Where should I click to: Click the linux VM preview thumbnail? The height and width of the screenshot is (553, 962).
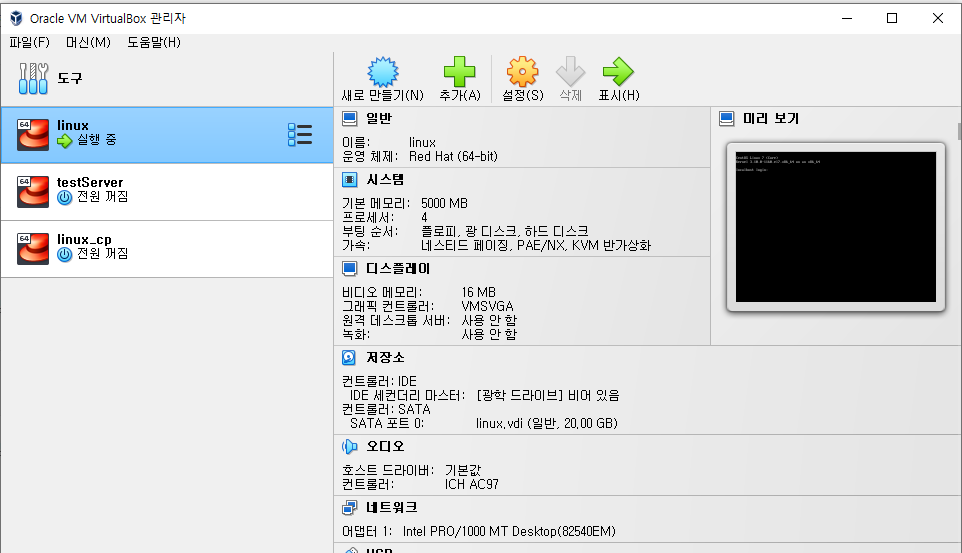(x=836, y=227)
